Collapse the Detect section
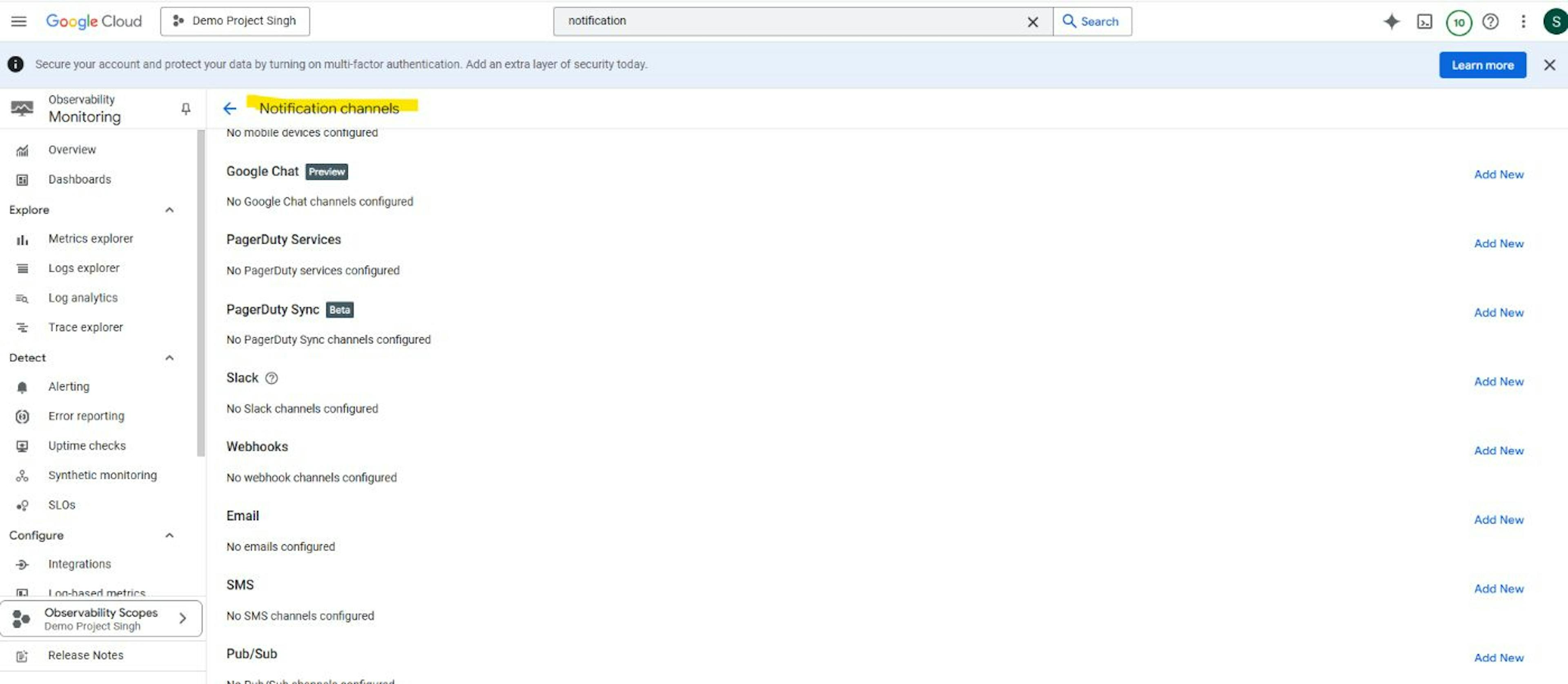 point(169,357)
